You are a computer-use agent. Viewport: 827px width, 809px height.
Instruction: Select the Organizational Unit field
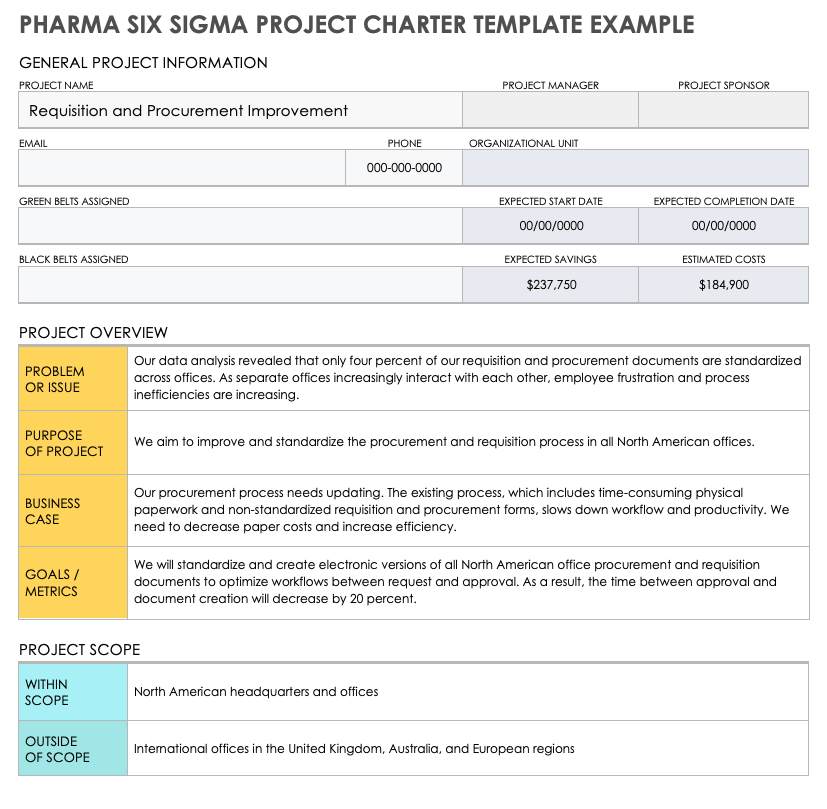click(635, 168)
